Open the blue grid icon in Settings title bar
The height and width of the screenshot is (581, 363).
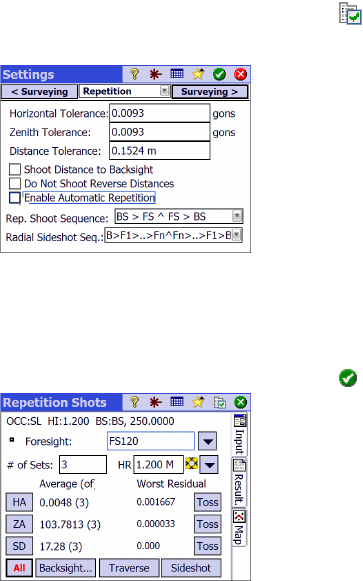pos(177,74)
